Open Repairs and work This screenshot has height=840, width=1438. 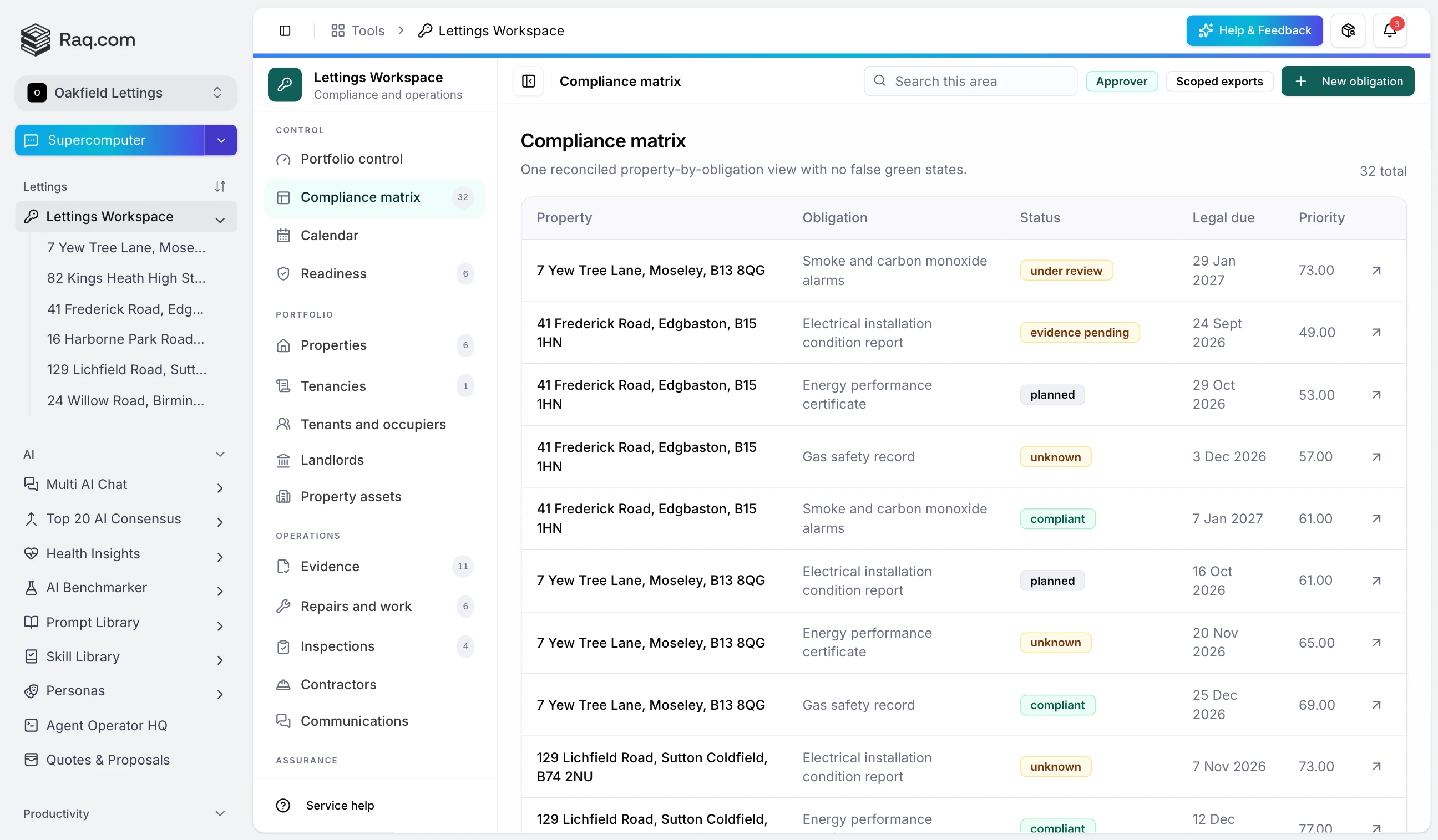pos(375,606)
